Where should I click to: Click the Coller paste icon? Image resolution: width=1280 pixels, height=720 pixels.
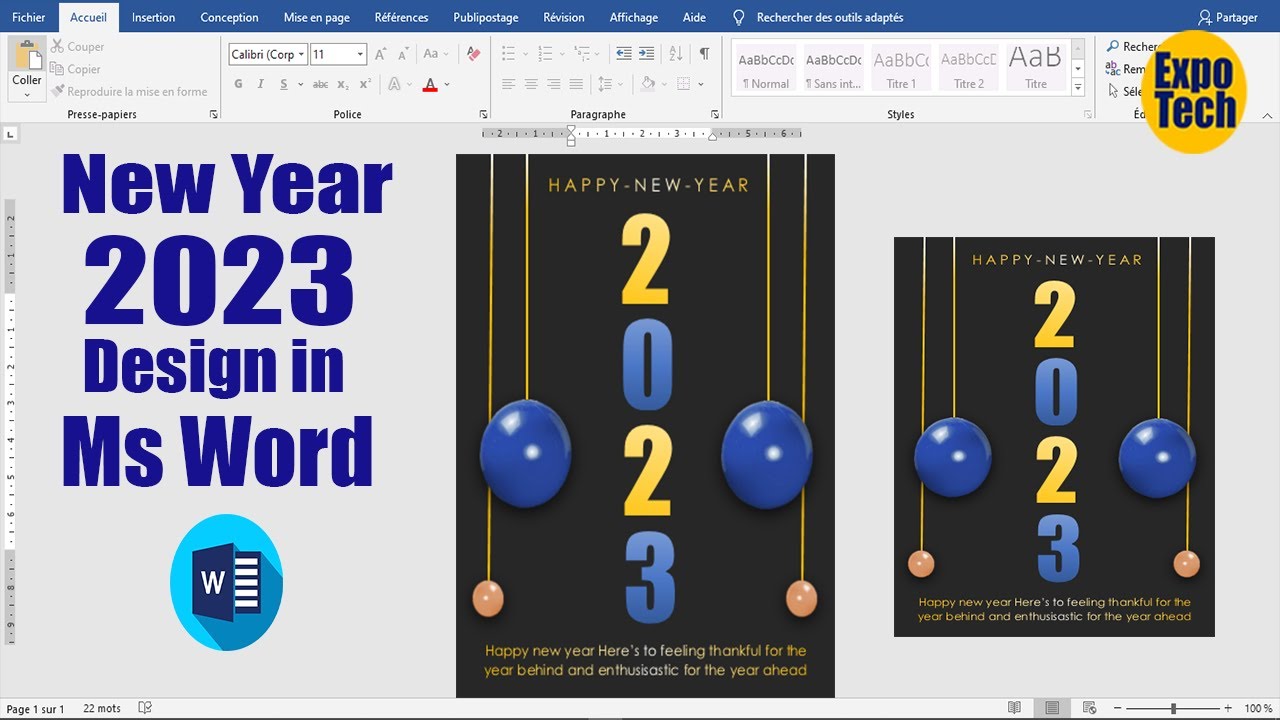point(27,55)
